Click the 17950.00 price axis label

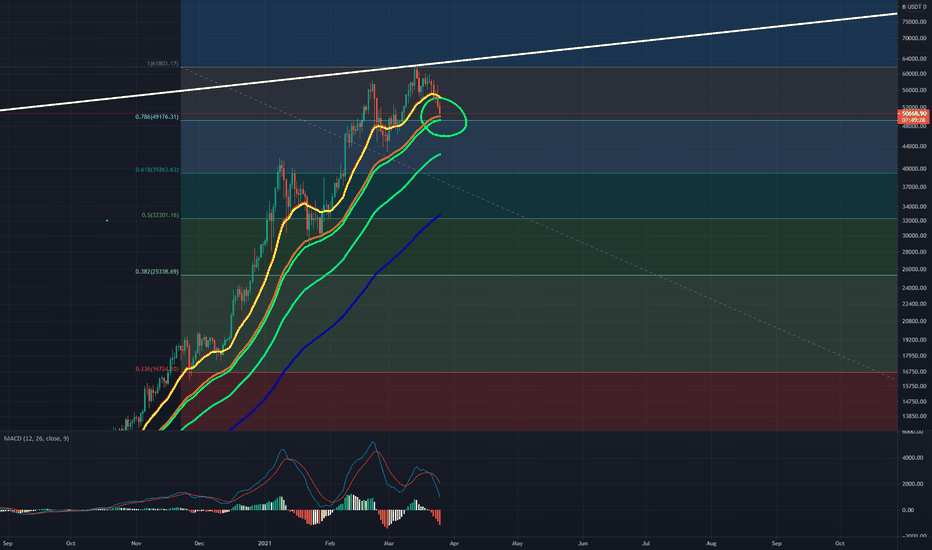coord(914,356)
